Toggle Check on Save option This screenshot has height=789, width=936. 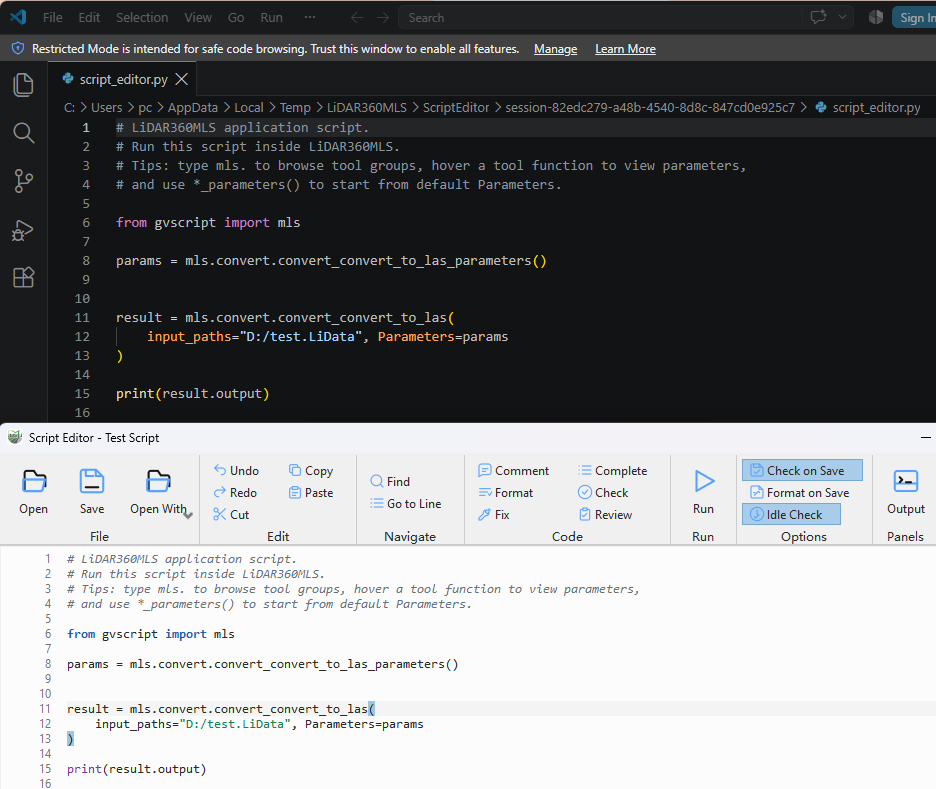point(802,470)
